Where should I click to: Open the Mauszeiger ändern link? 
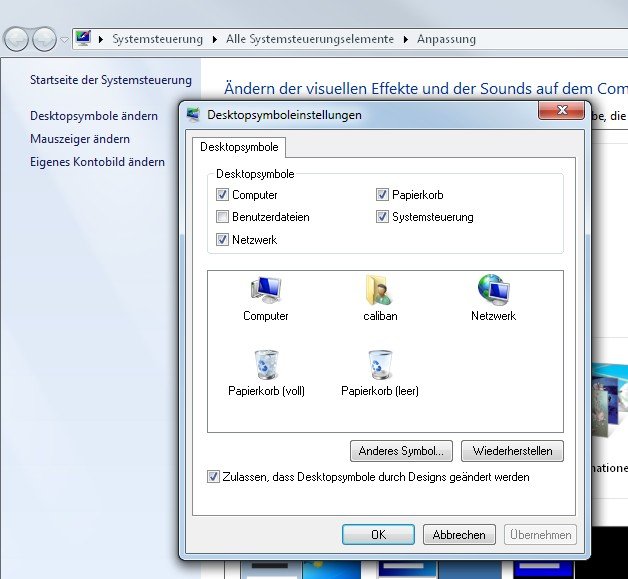pyautogui.click(x=80, y=139)
